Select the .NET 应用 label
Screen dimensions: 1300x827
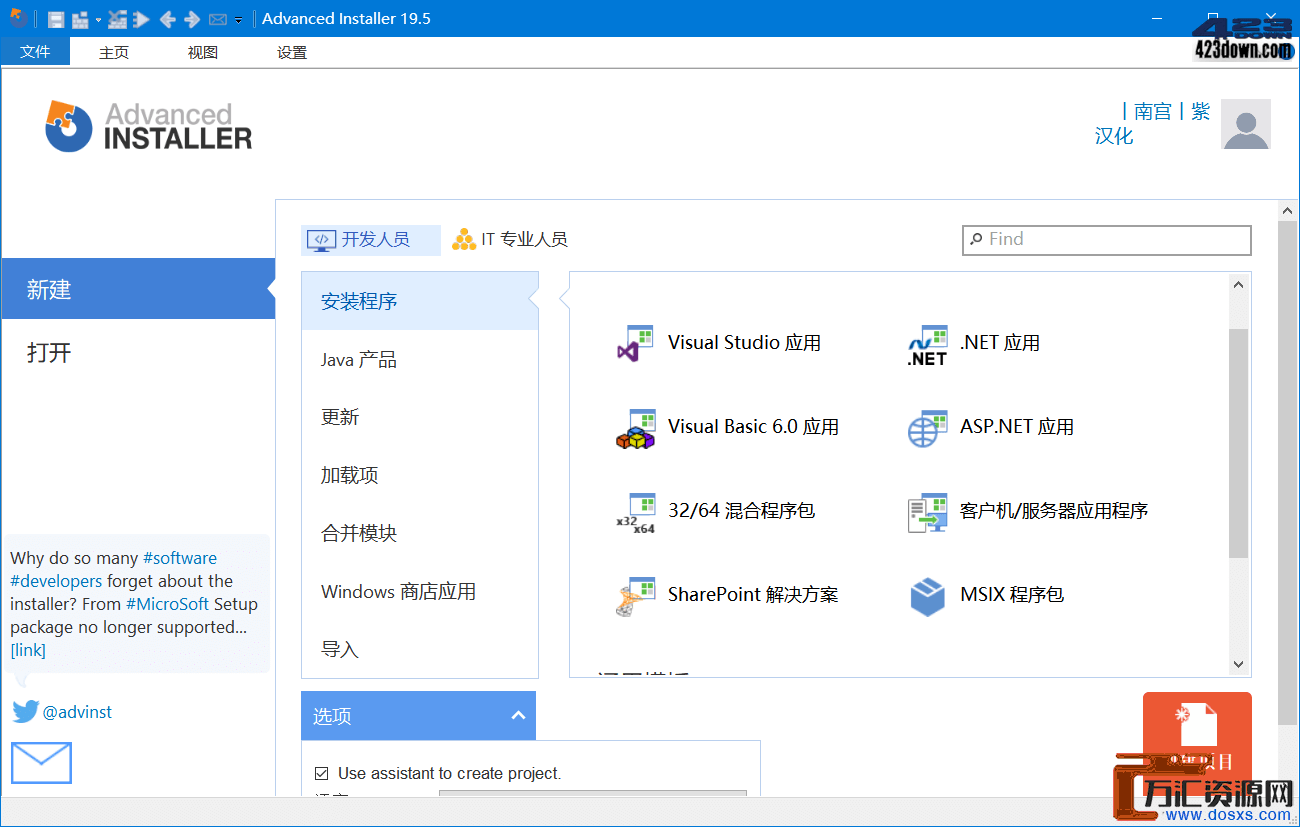[1000, 343]
